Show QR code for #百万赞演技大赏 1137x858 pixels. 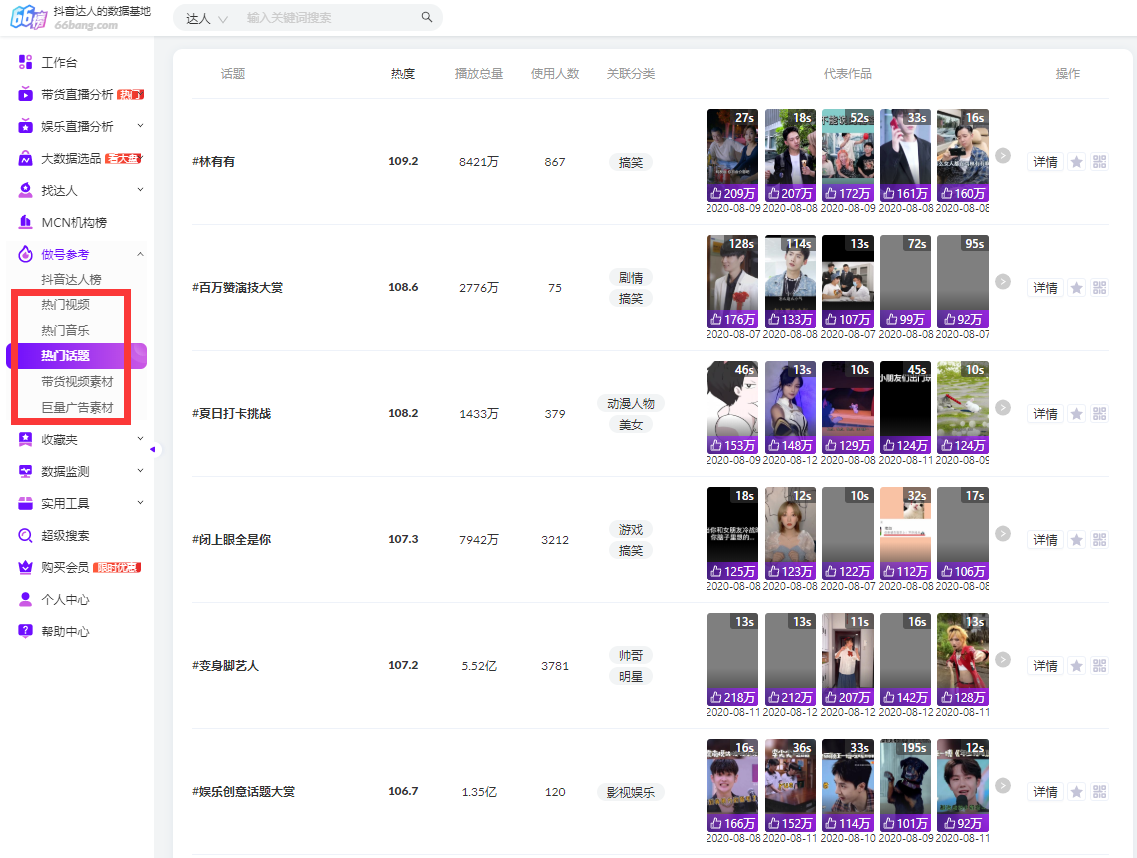[x=1100, y=288]
